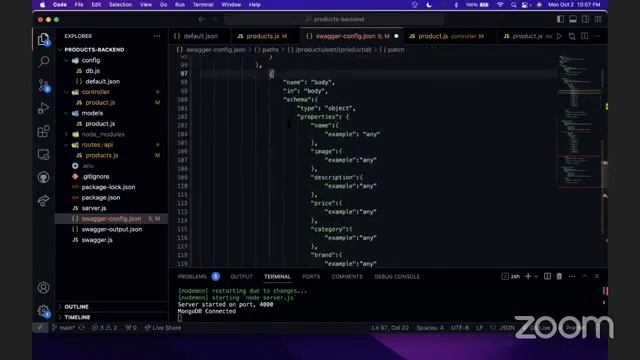Open the Explorer view in activity bar
The image size is (640, 360).
(43, 39)
